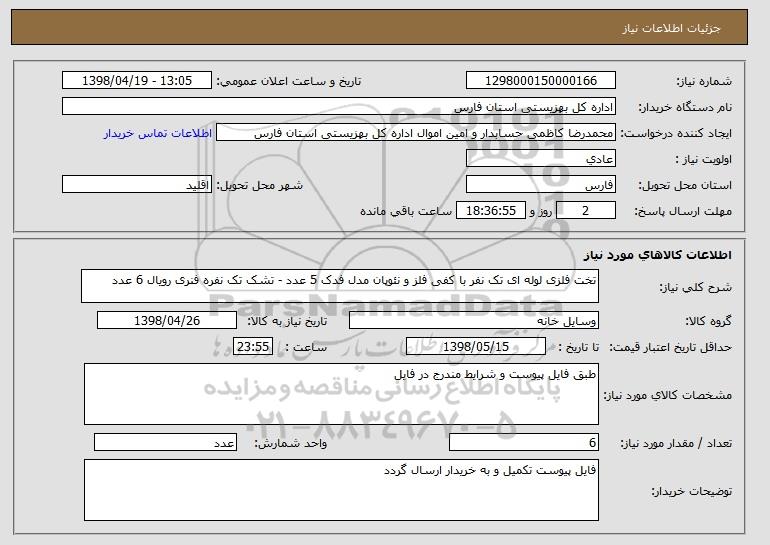Click the مشخصات کالای مورد نیاز text area
Screen dimensions: 770x545
coord(341,394)
